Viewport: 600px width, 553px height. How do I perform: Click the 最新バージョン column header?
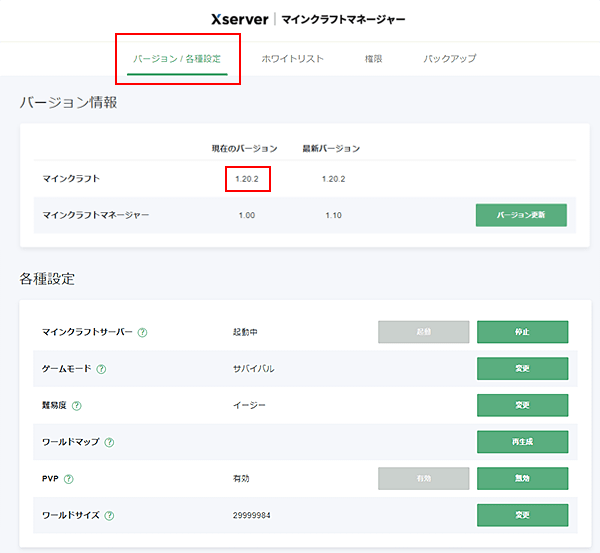[331, 148]
